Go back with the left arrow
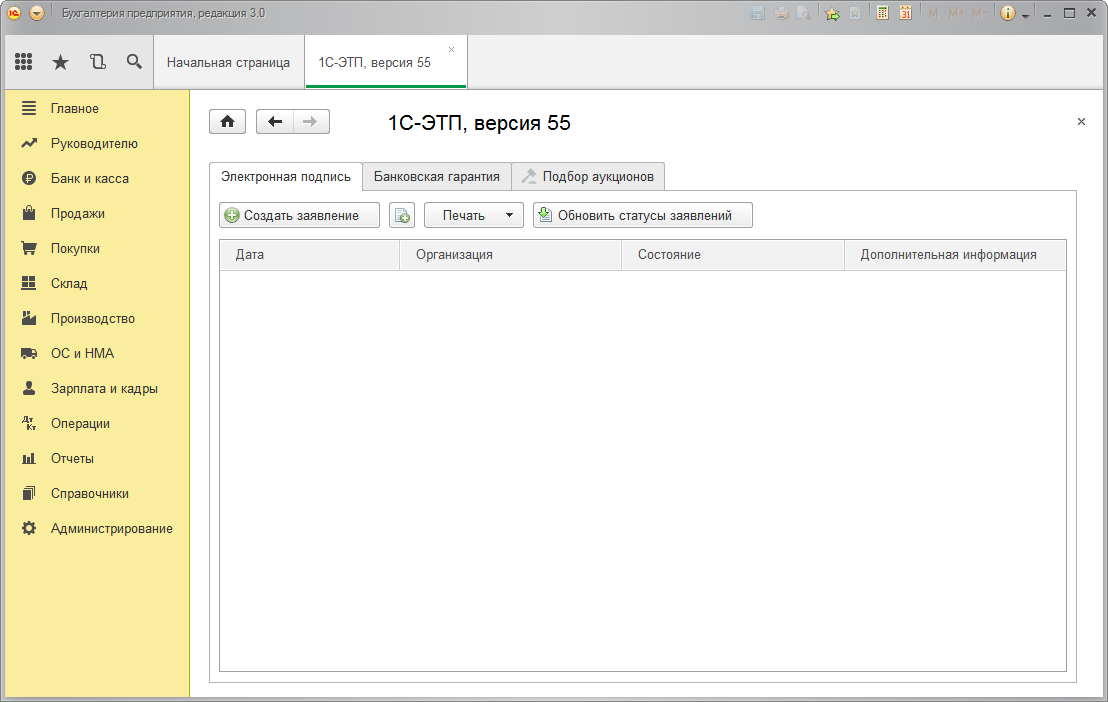This screenshot has width=1108, height=702. tap(275, 122)
